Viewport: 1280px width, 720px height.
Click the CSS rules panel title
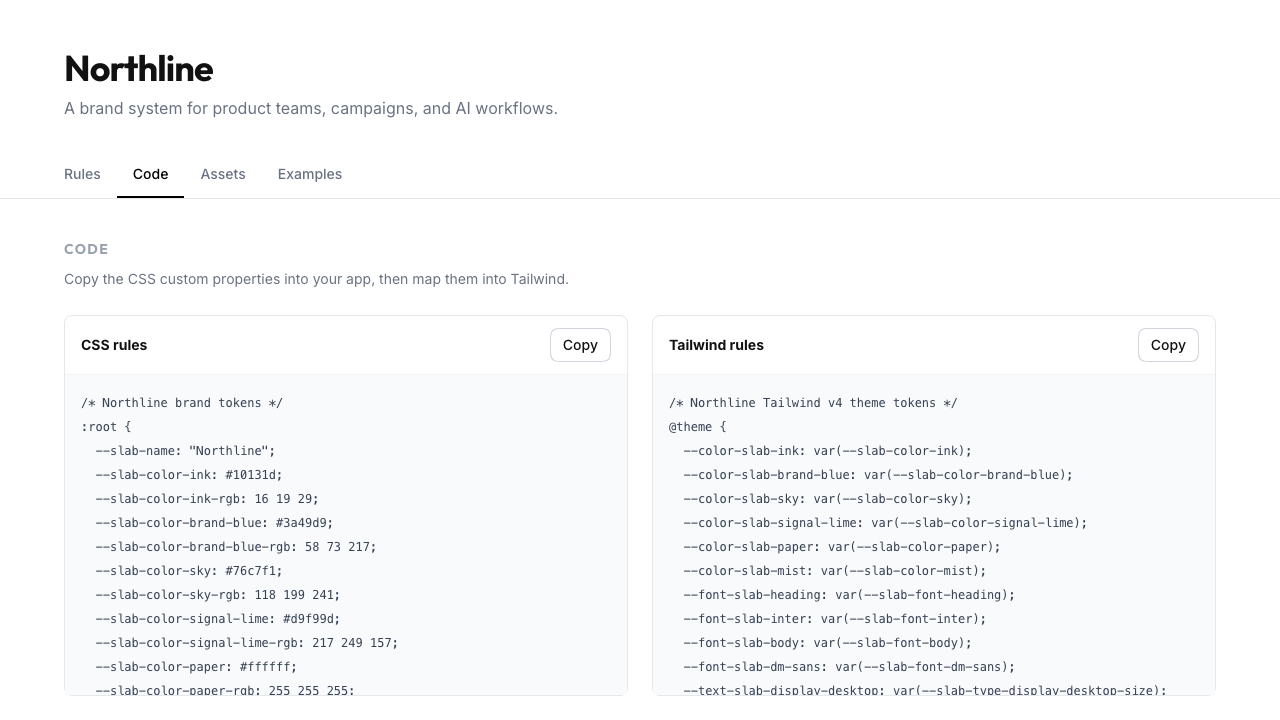[114, 345]
